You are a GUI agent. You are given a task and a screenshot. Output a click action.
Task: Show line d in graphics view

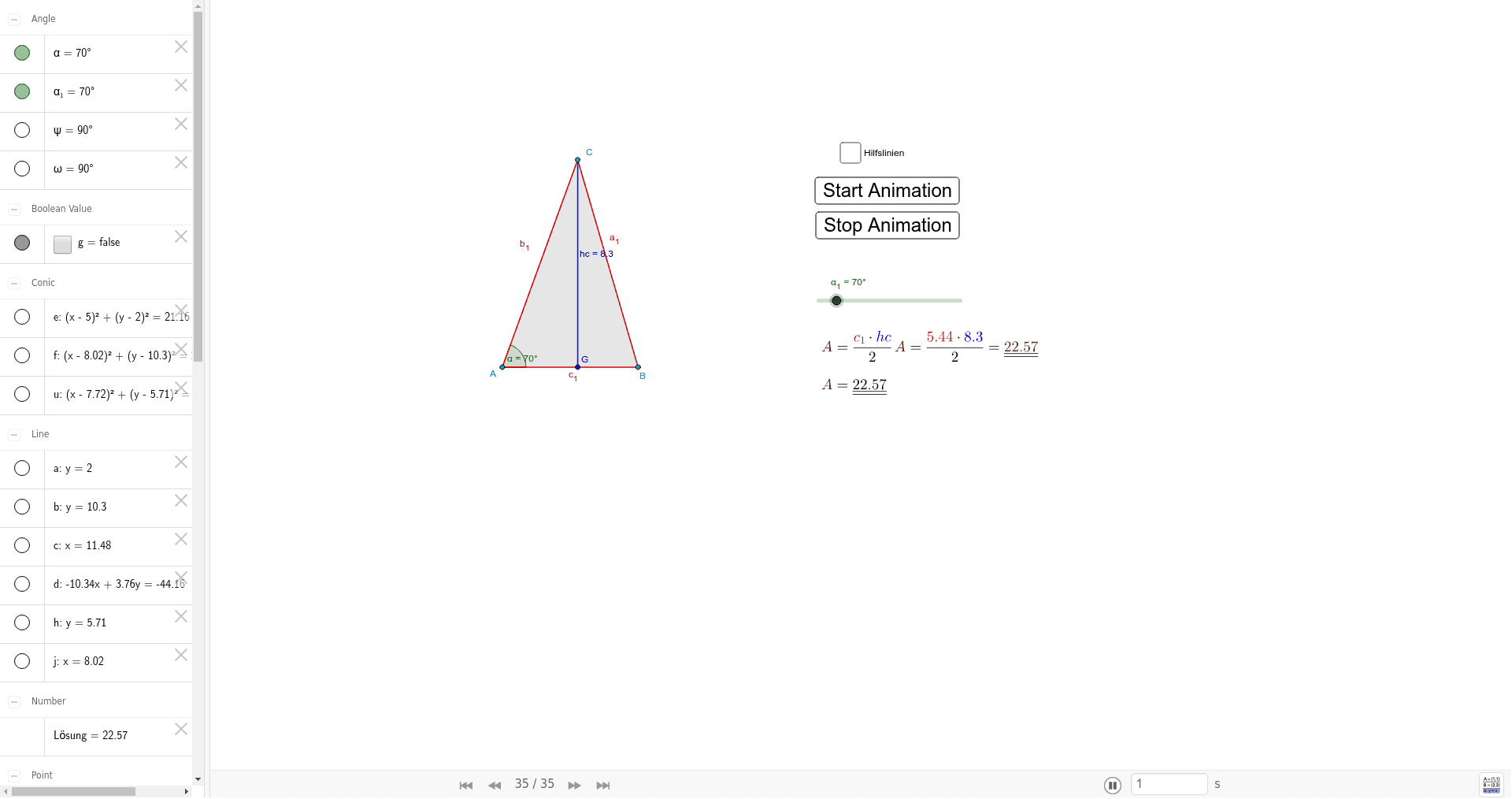tap(22, 584)
